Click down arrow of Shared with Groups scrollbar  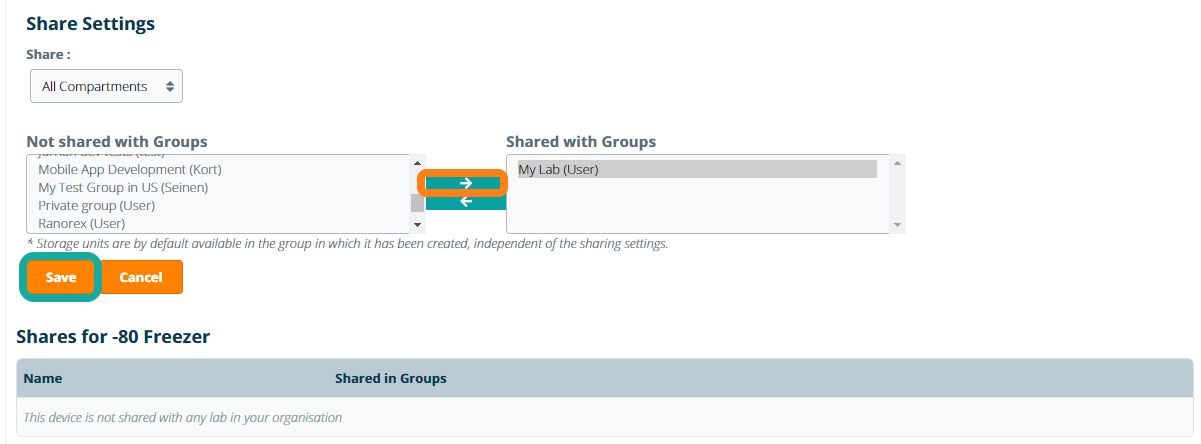(897, 225)
